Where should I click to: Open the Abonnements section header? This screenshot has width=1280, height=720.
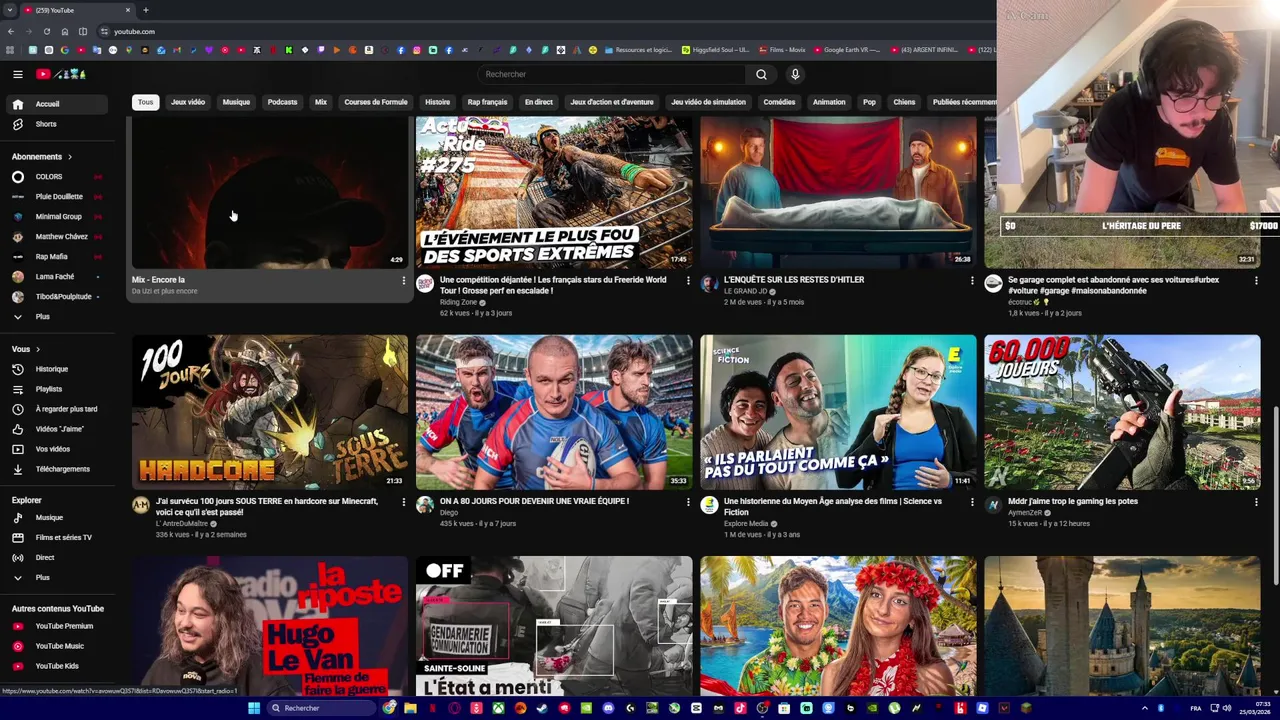(x=42, y=157)
